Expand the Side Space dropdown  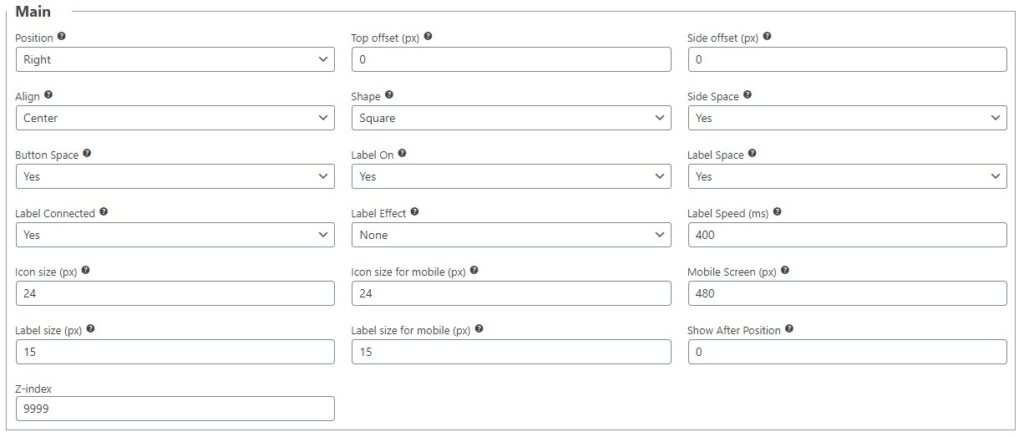[x=847, y=118]
